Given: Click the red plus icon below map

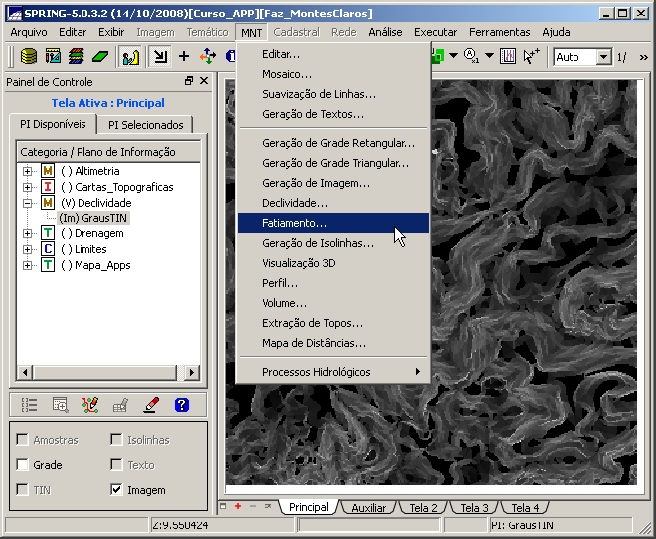Looking at the screenshot, I should [238, 507].
